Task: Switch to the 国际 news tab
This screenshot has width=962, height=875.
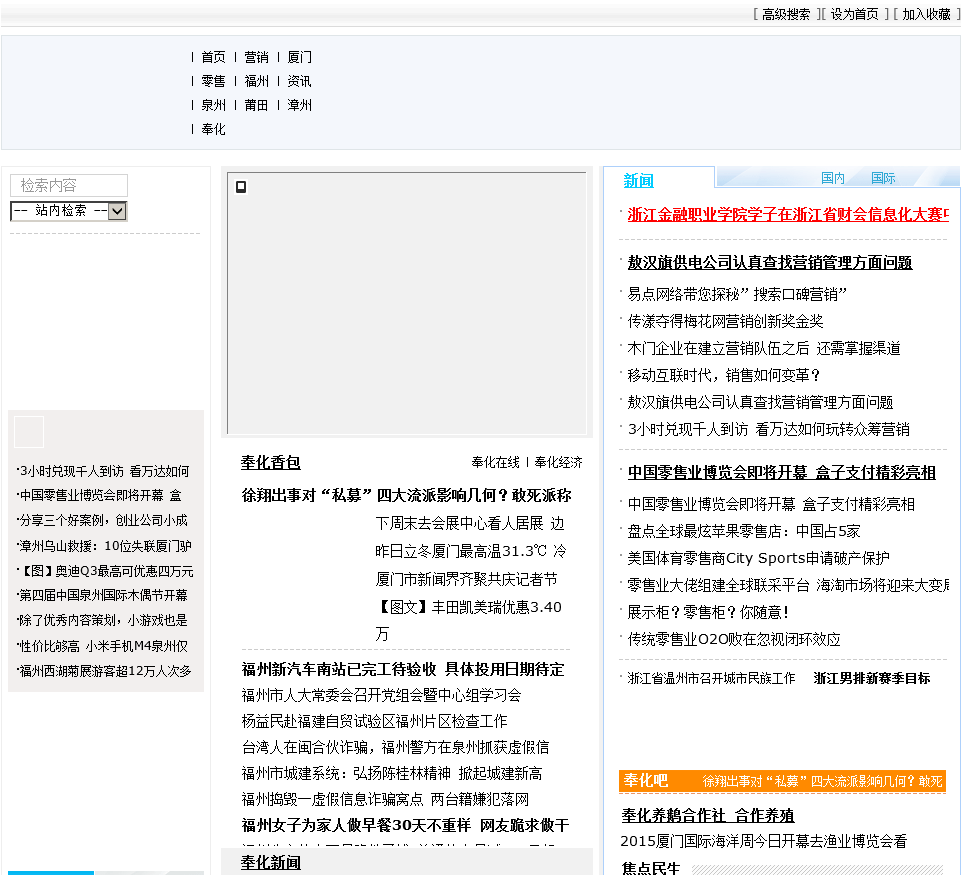Action: (883, 178)
